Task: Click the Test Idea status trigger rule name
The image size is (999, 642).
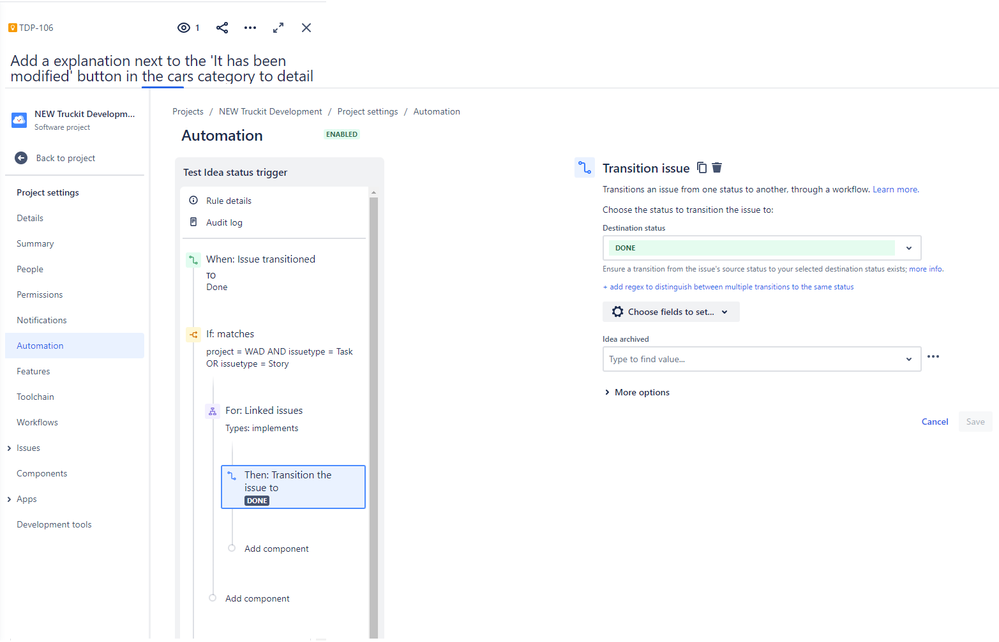Action: coord(235,173)
